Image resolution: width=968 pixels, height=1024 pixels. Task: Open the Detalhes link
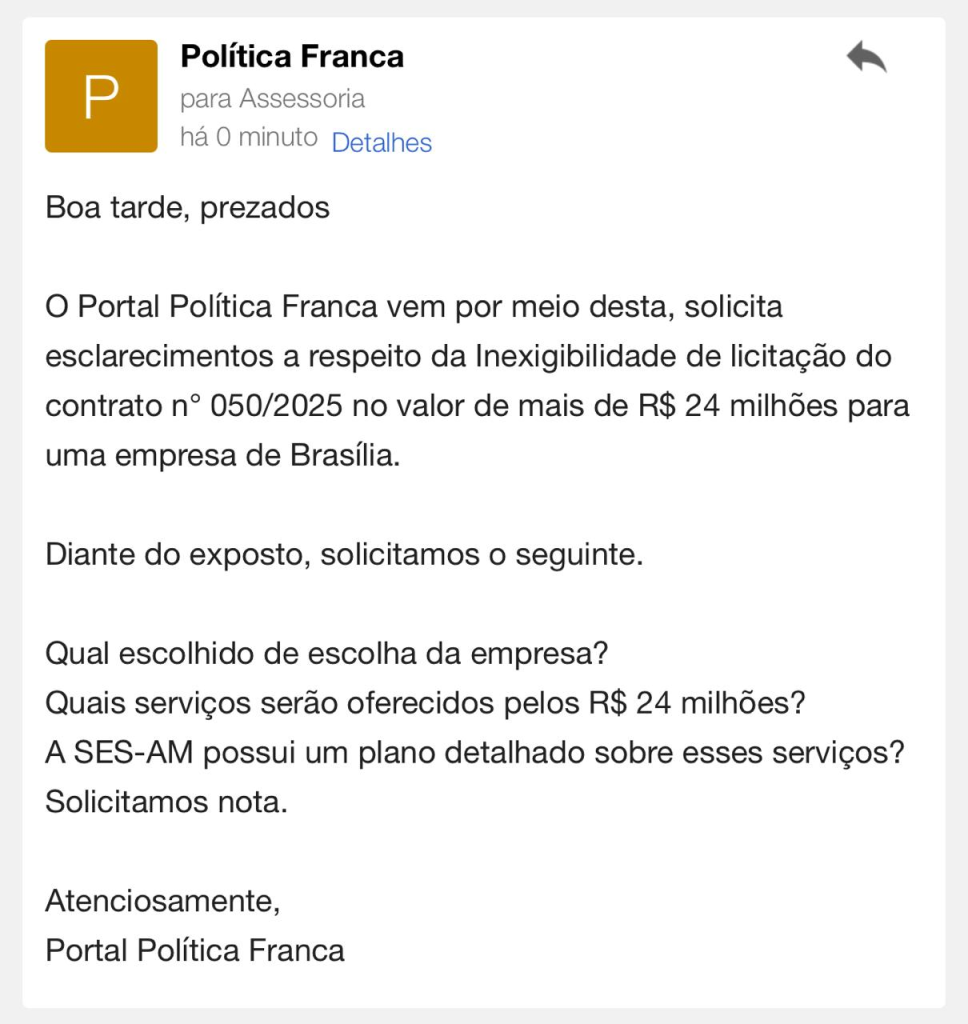point(381,143)
